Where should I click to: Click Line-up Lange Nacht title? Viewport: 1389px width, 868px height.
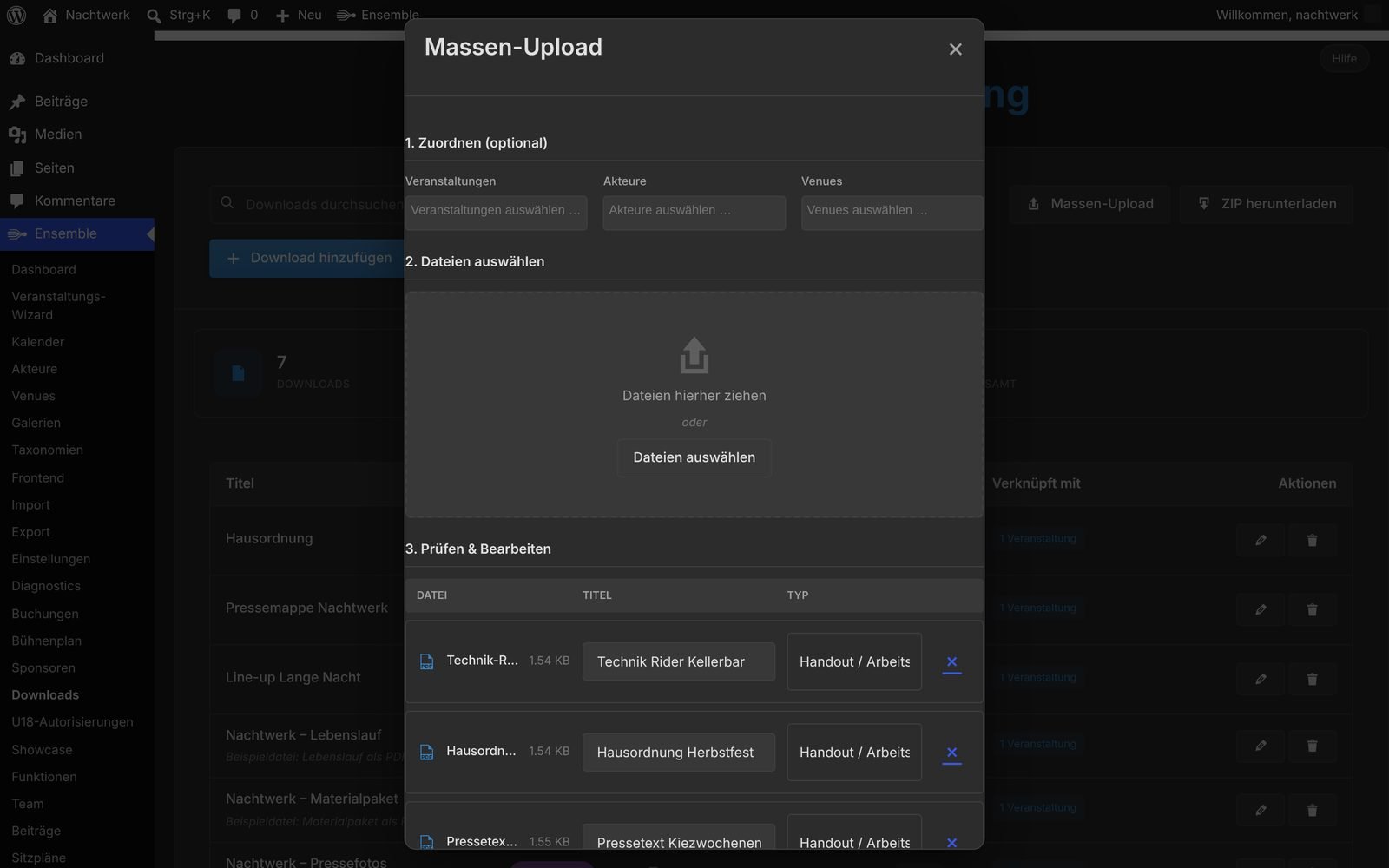(293, 677)
